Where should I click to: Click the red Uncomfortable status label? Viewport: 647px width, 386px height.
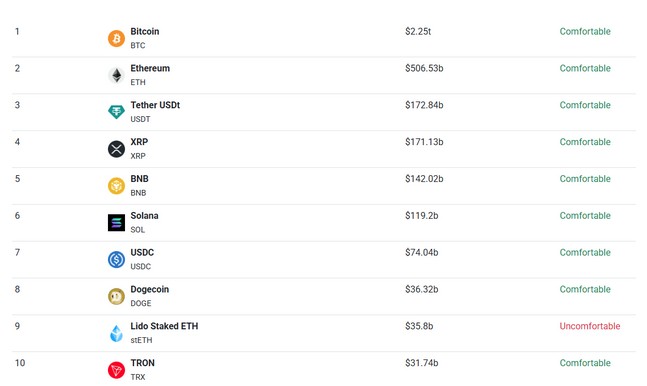590,326
